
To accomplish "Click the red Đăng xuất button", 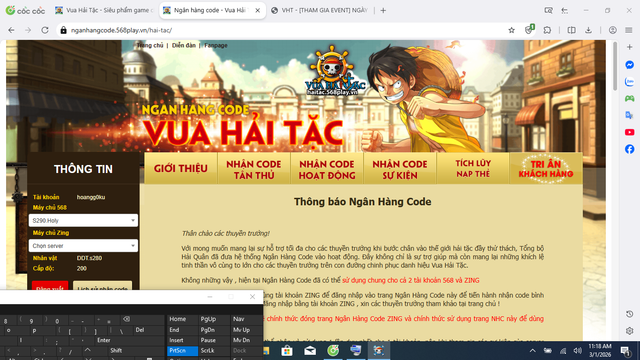I will (50, 286).
